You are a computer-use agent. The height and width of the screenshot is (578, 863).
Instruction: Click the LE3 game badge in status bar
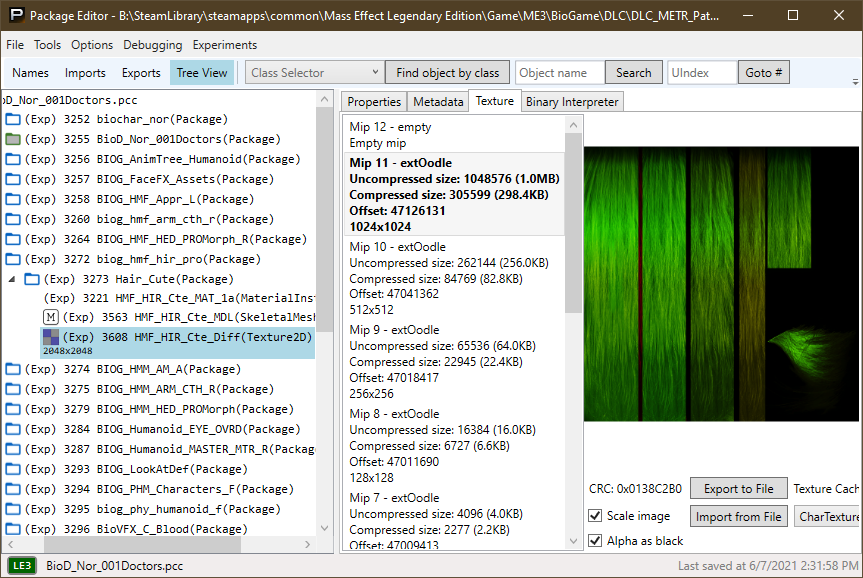22,565
